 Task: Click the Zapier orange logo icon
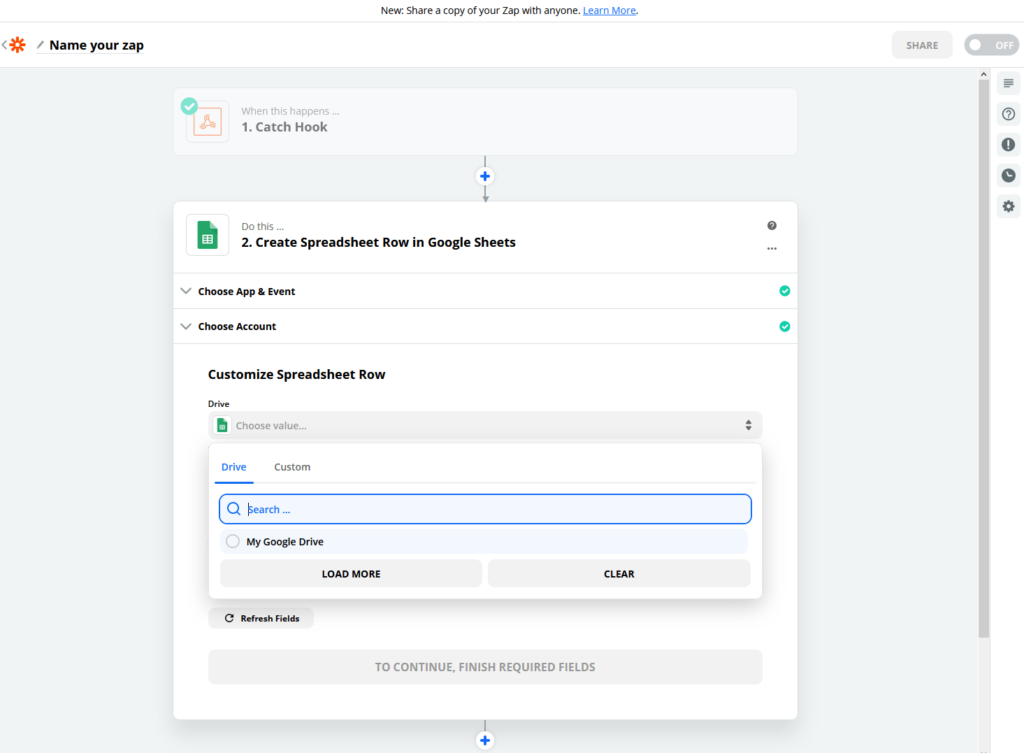[x=18, y=45]
